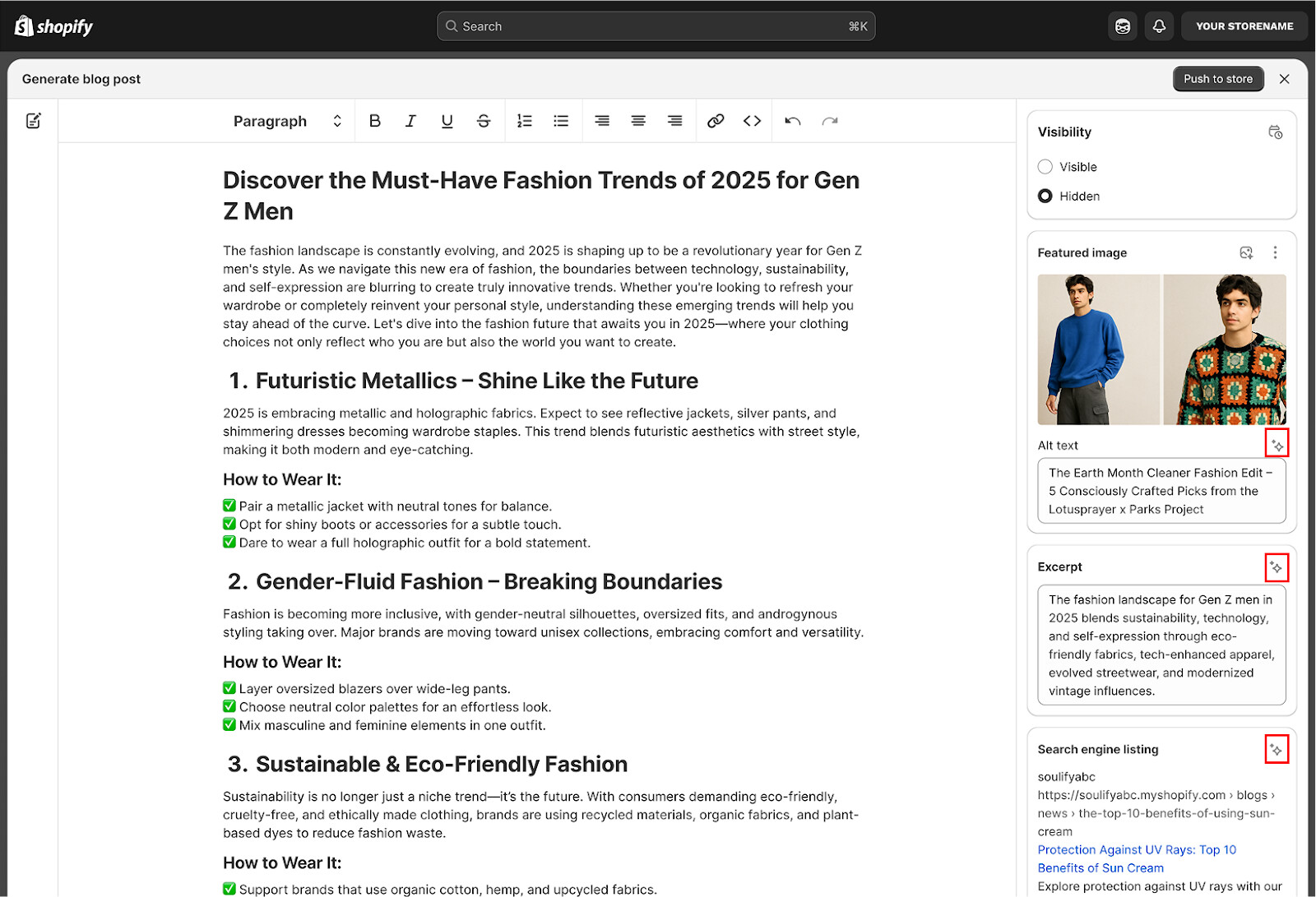1316x897 pixels.
Task: Open the visibility schedule calendar icon
Action: point(1275,132)
